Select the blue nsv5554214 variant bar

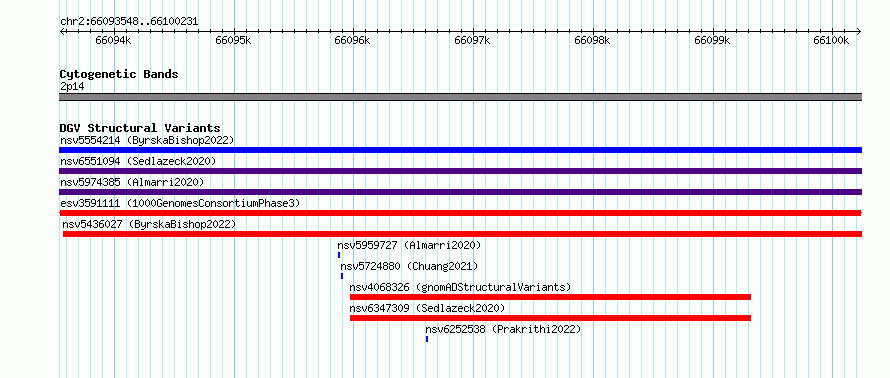(460, 150)
